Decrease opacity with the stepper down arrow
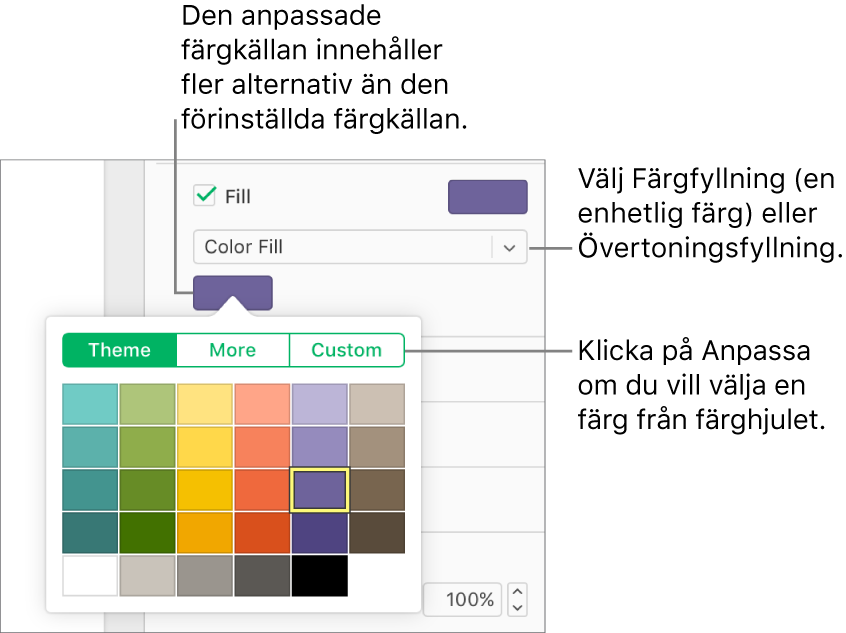Image resolution: width=846 pixels, height=633 pixels. coord(517,607)
